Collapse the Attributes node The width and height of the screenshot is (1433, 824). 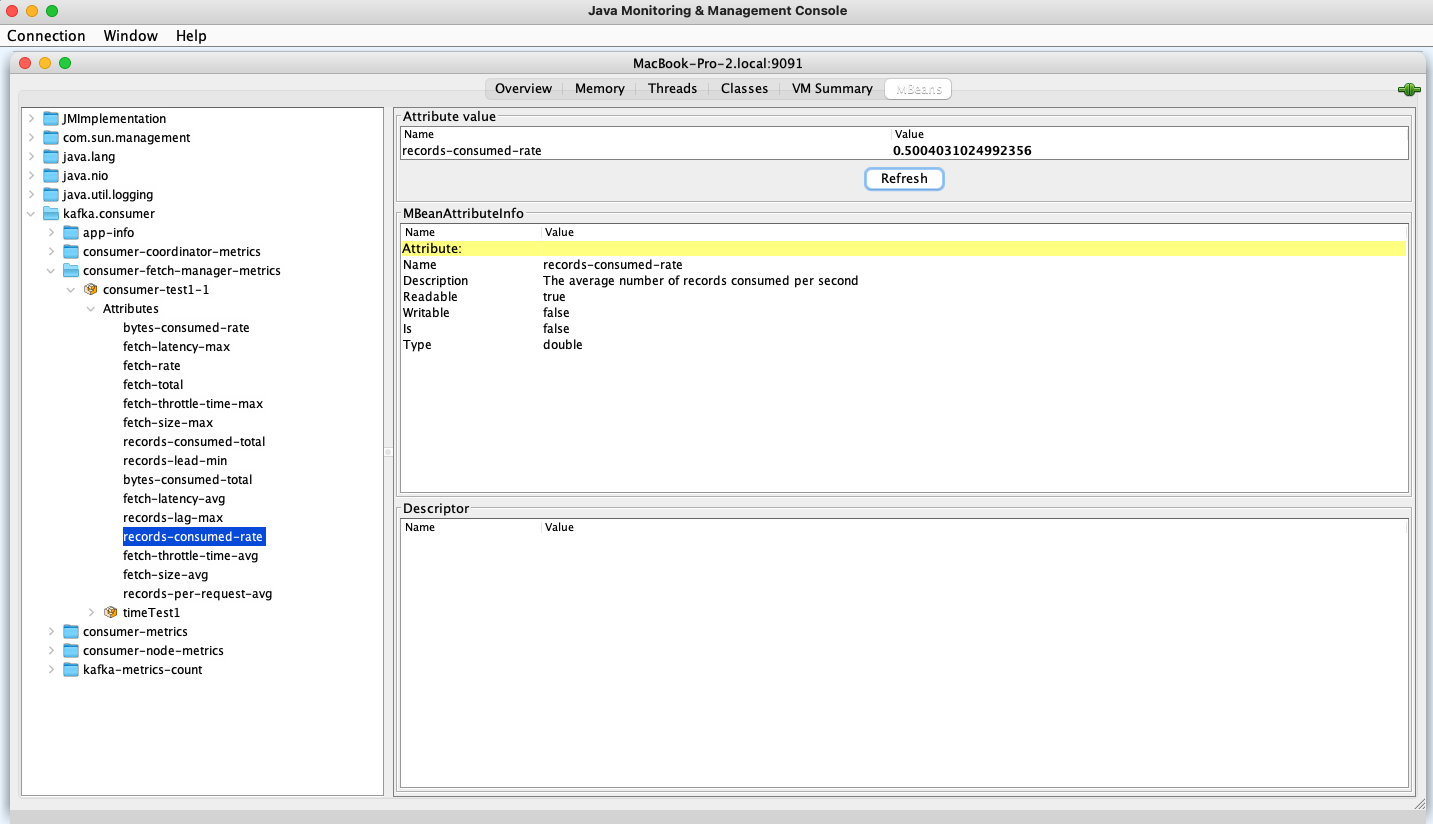pyautogui.click(x=91, y=308)
